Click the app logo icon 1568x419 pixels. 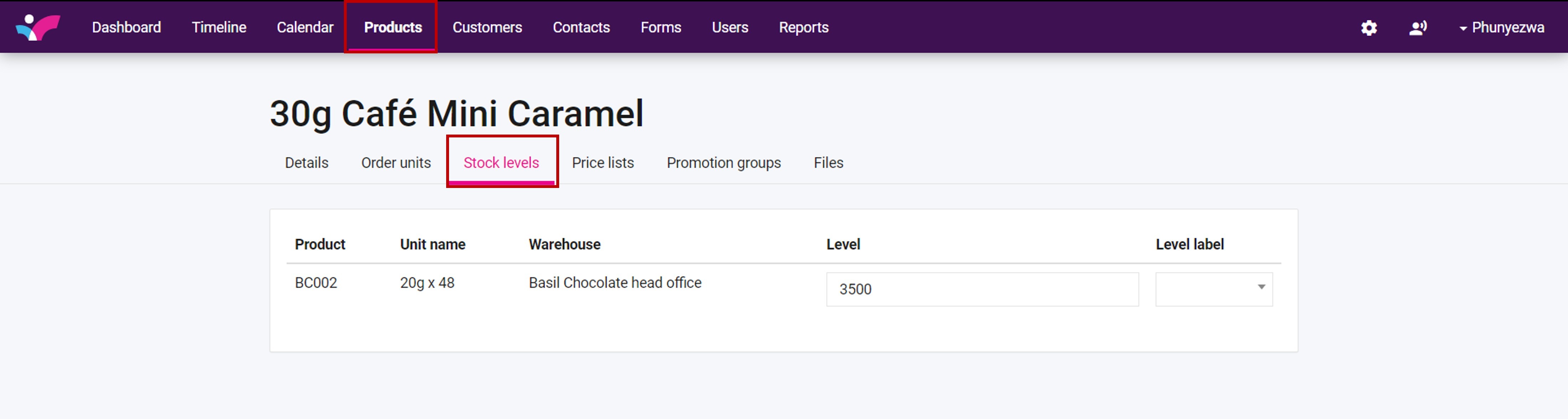click(x=38, y=27)
